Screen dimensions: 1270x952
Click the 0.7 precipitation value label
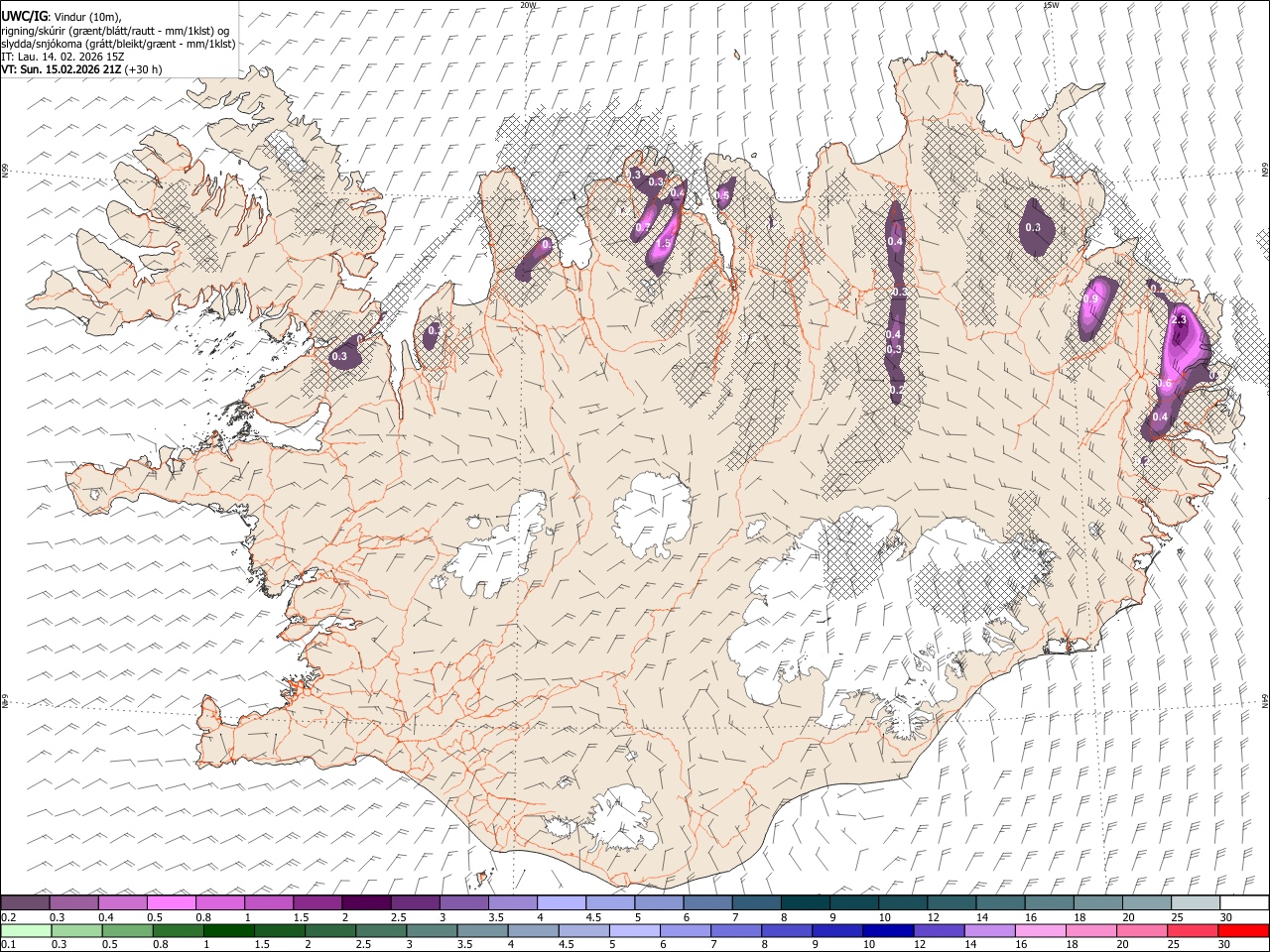pos(643,227)
